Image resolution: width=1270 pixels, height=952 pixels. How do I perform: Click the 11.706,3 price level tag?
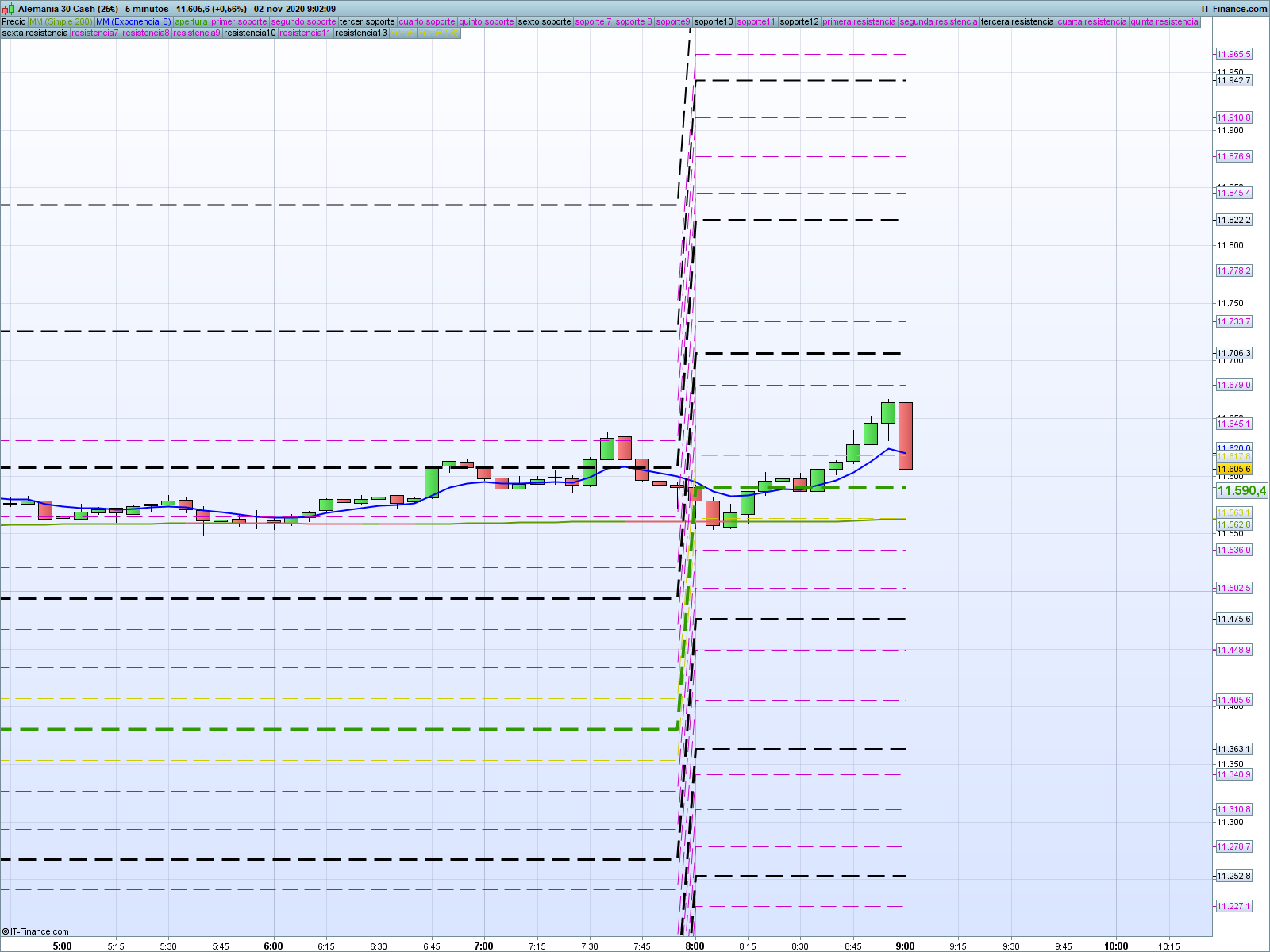[x=1234, y=353]
